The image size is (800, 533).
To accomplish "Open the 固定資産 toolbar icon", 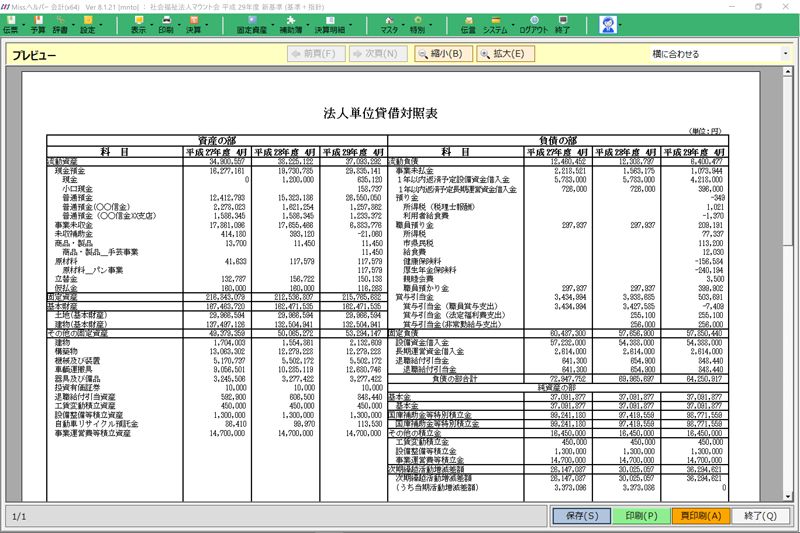I will pyautogui.click(x=252, y=24).
